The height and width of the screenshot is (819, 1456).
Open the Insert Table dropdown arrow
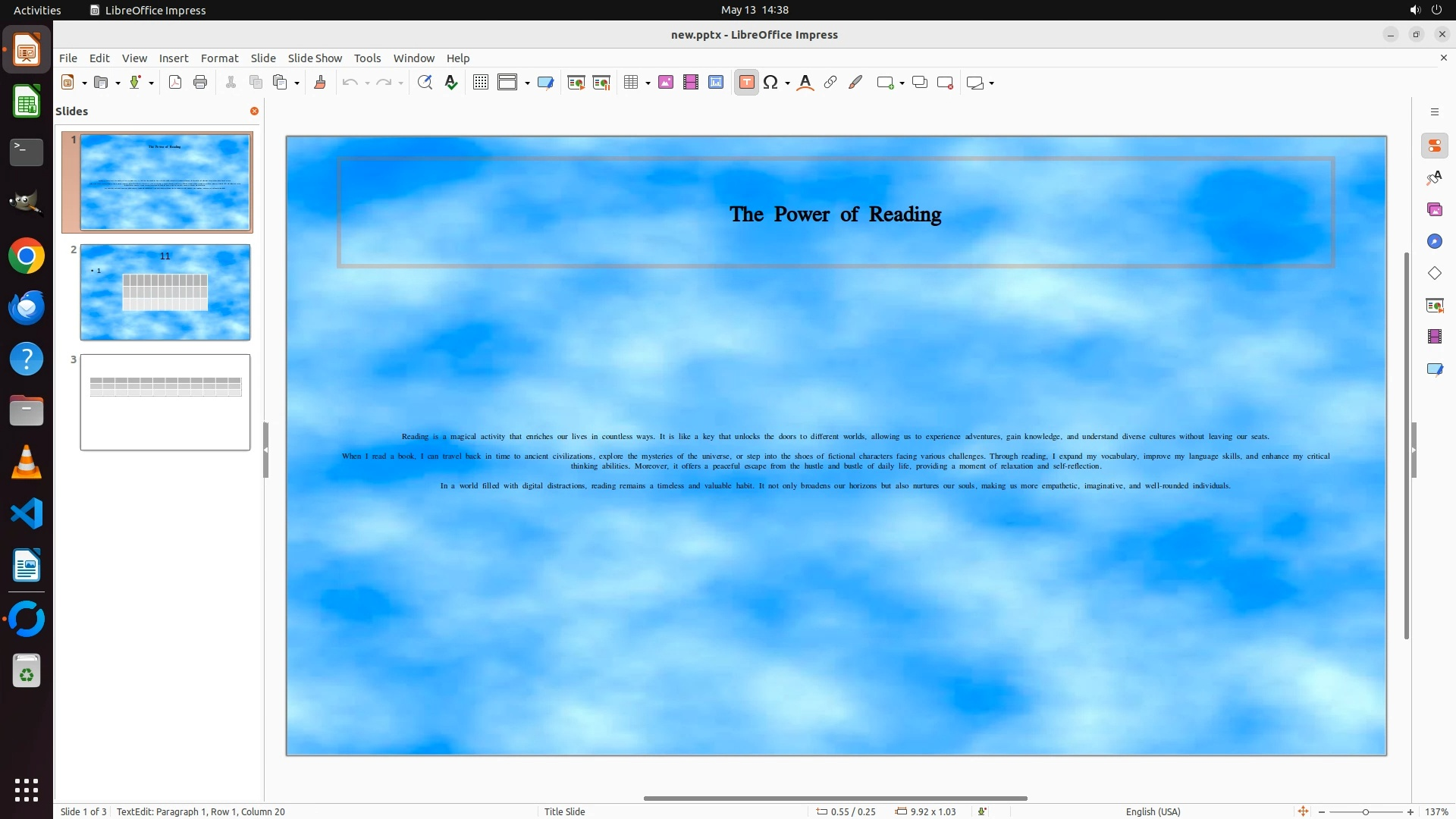tap(648, 83)
